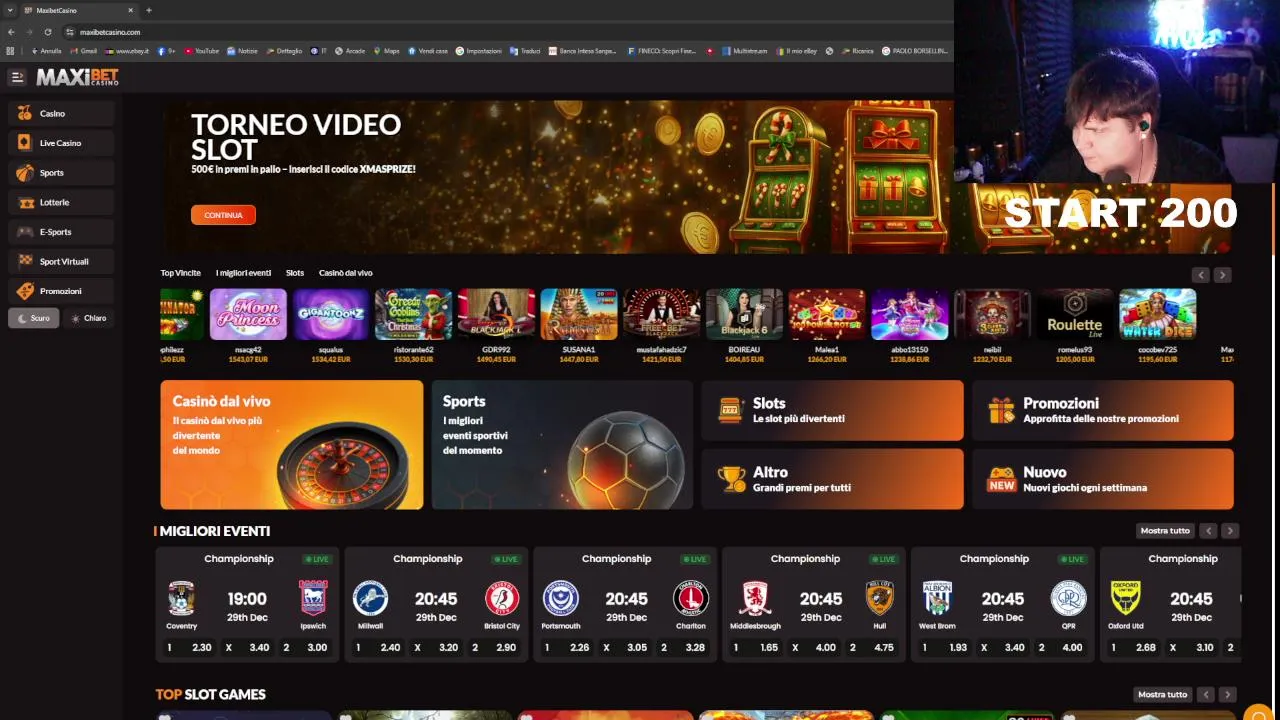Open the Blackjack 6 game thumbnail
The height and width of the screenshot is (720, 1280).
tap(745, 314)
